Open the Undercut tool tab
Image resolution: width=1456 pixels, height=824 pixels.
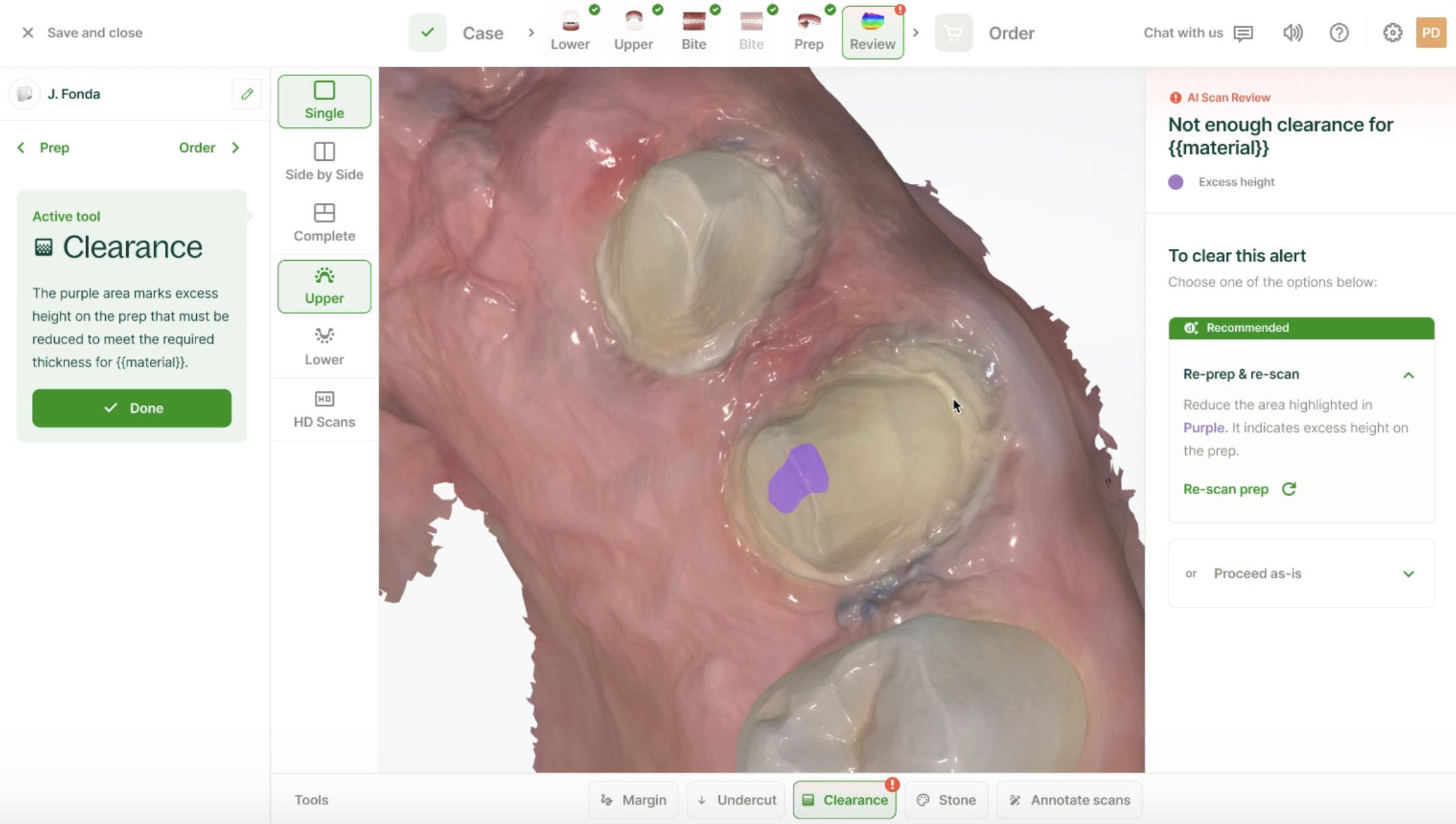tap(736, 800)
